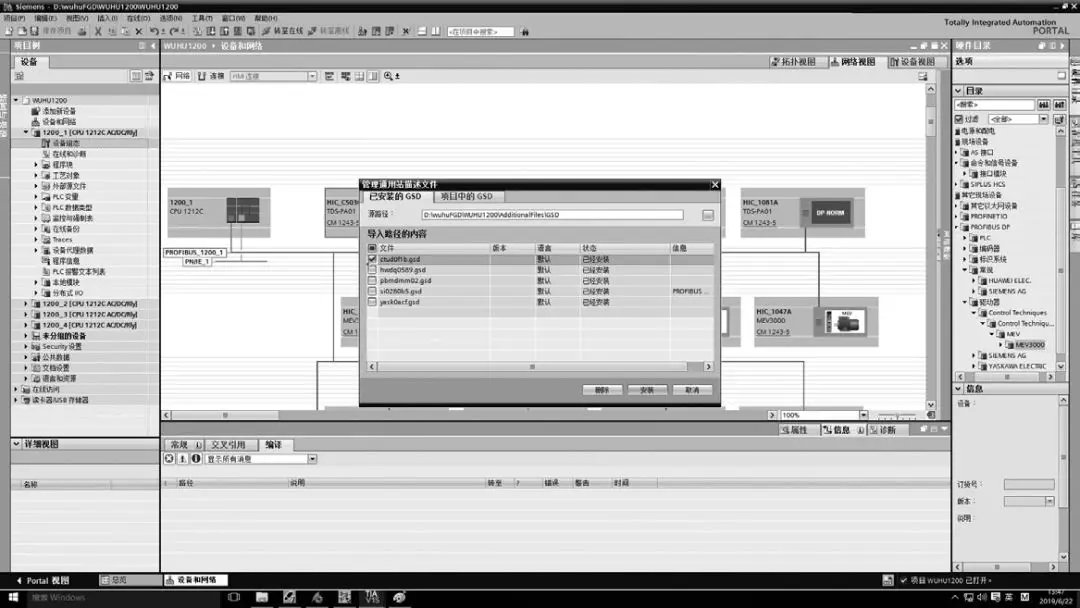Click the zoom magnifier icon in the network toolbar

click(x=388, y=76)
